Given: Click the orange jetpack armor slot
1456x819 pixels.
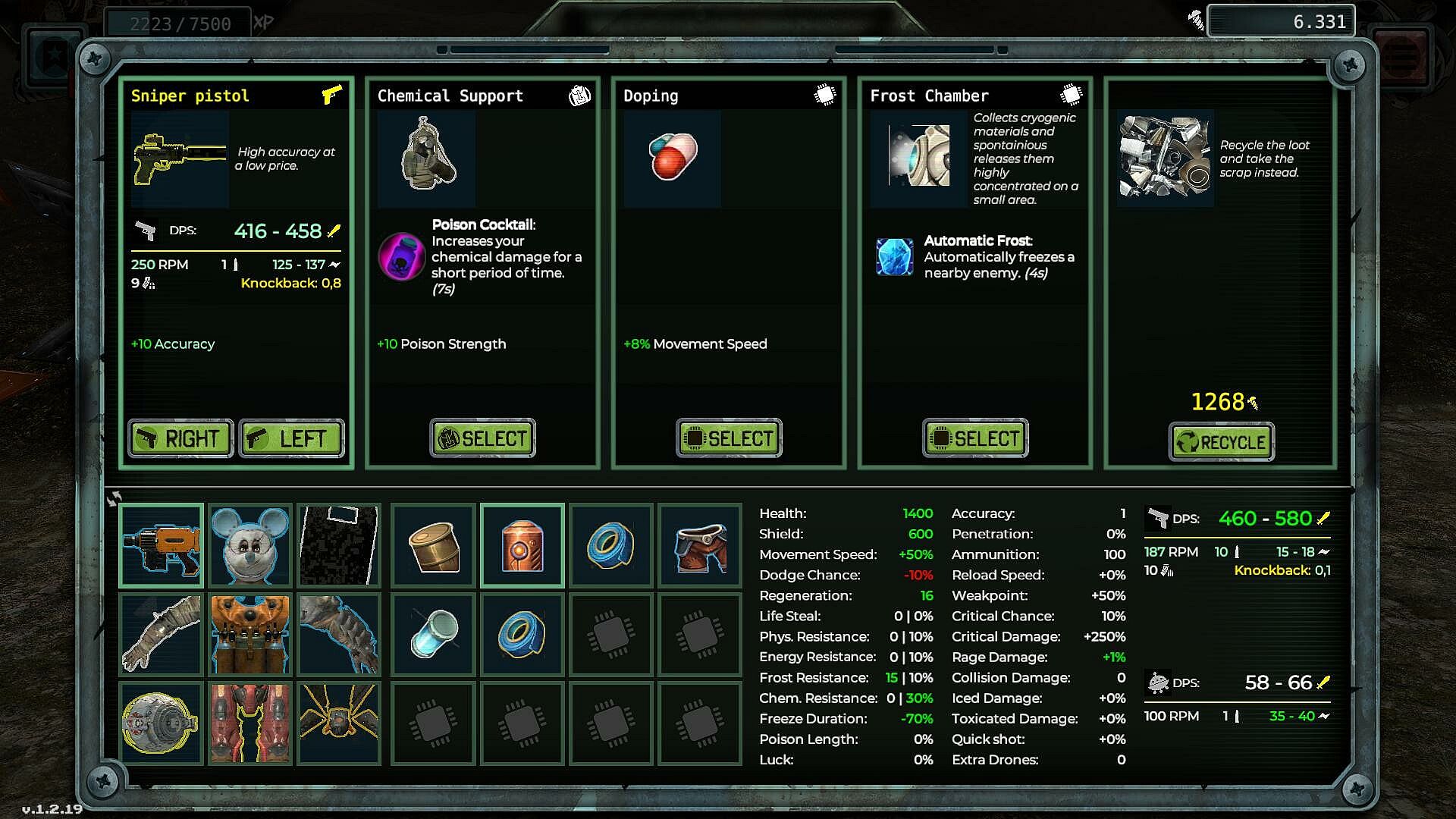Looking at the screenshot, I should (x=250, y=634).
